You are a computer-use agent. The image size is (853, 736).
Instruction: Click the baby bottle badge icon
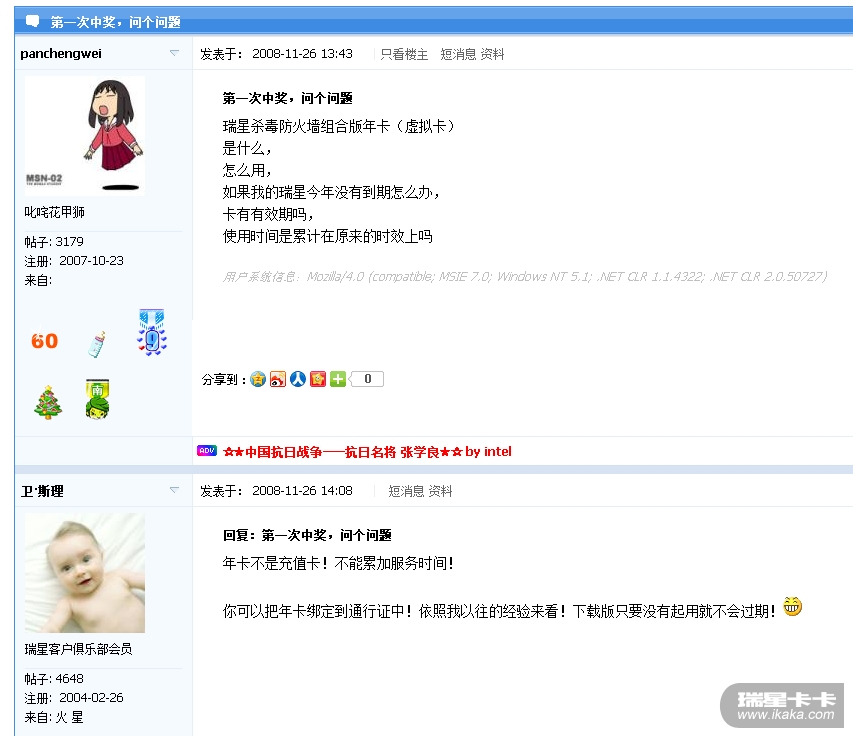tap(97, 344)
